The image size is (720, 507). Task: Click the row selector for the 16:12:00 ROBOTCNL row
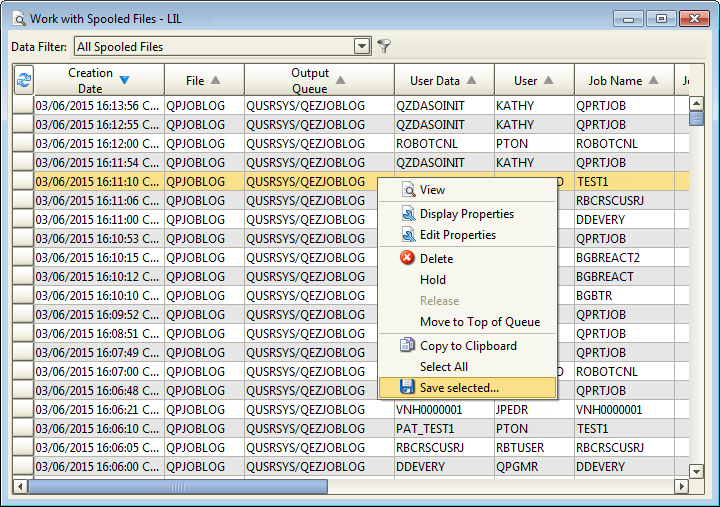click(23, 144)
